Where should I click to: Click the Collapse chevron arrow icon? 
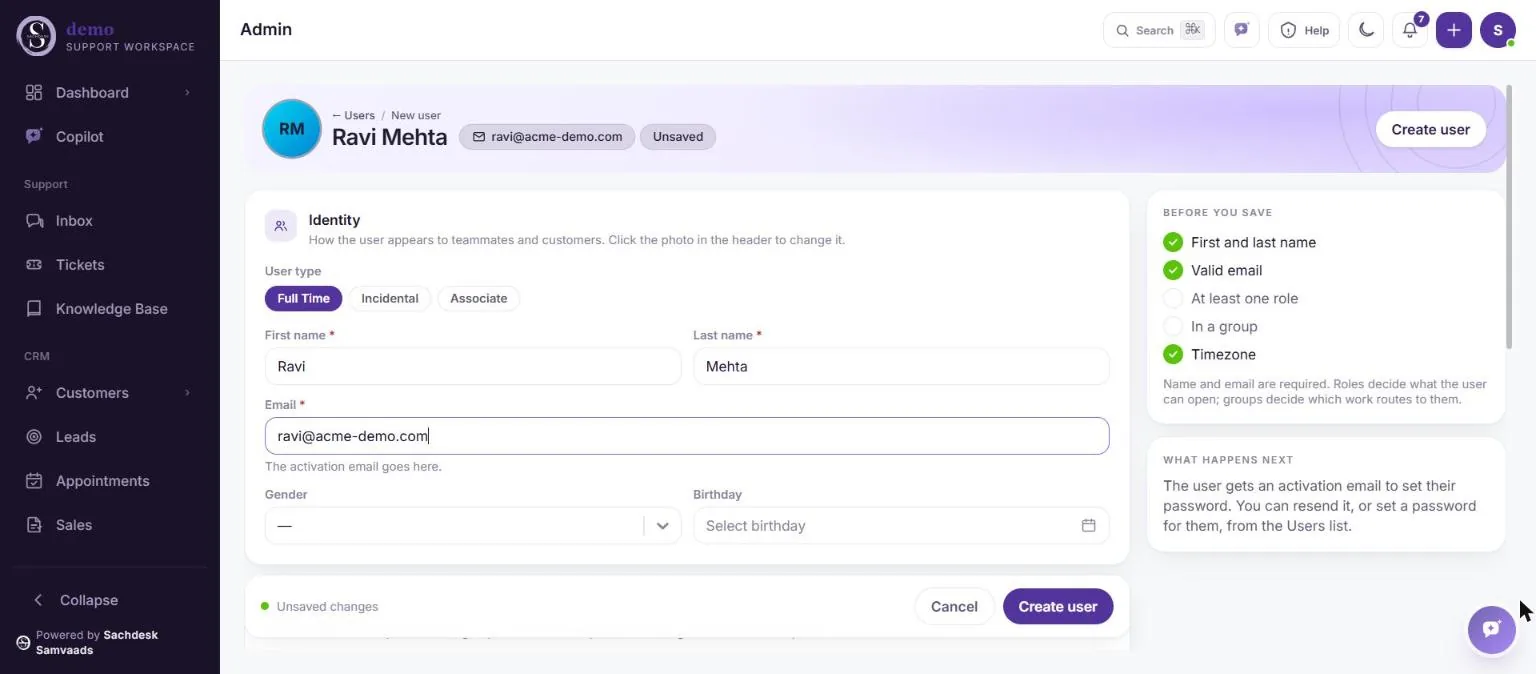click(x=38, y=600)
